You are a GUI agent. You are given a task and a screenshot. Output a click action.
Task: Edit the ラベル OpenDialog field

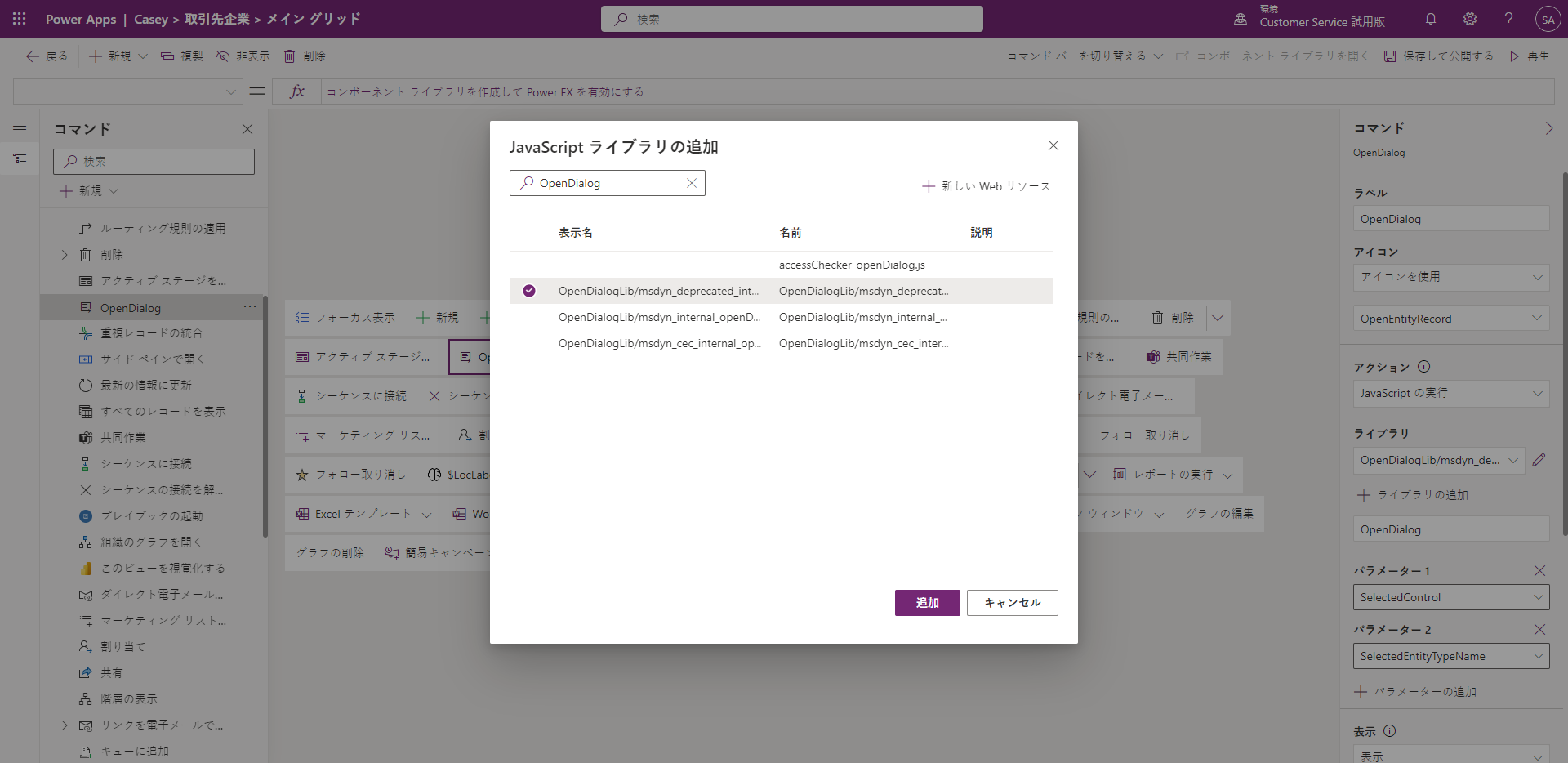click(x=1451, y=219)
